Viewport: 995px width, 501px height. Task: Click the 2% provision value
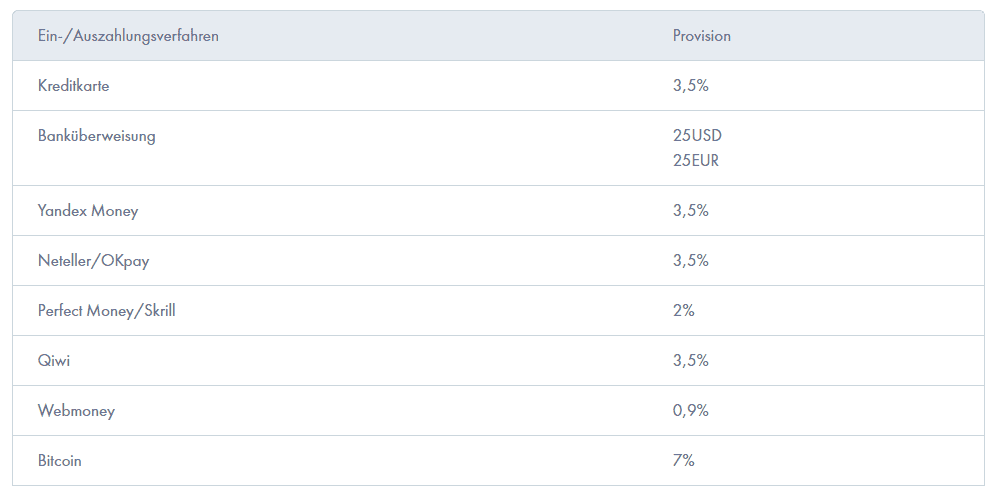(x=683, y=310)
